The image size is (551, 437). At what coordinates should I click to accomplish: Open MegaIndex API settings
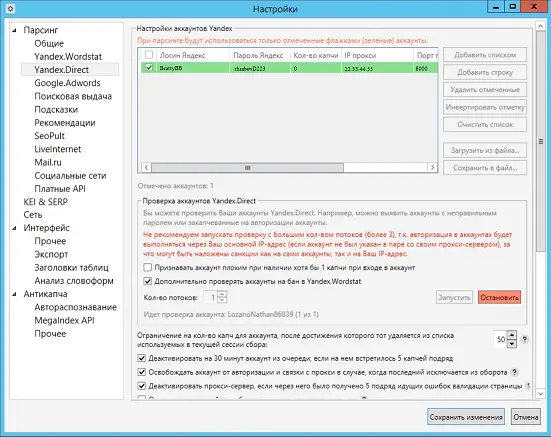(64, 320)
